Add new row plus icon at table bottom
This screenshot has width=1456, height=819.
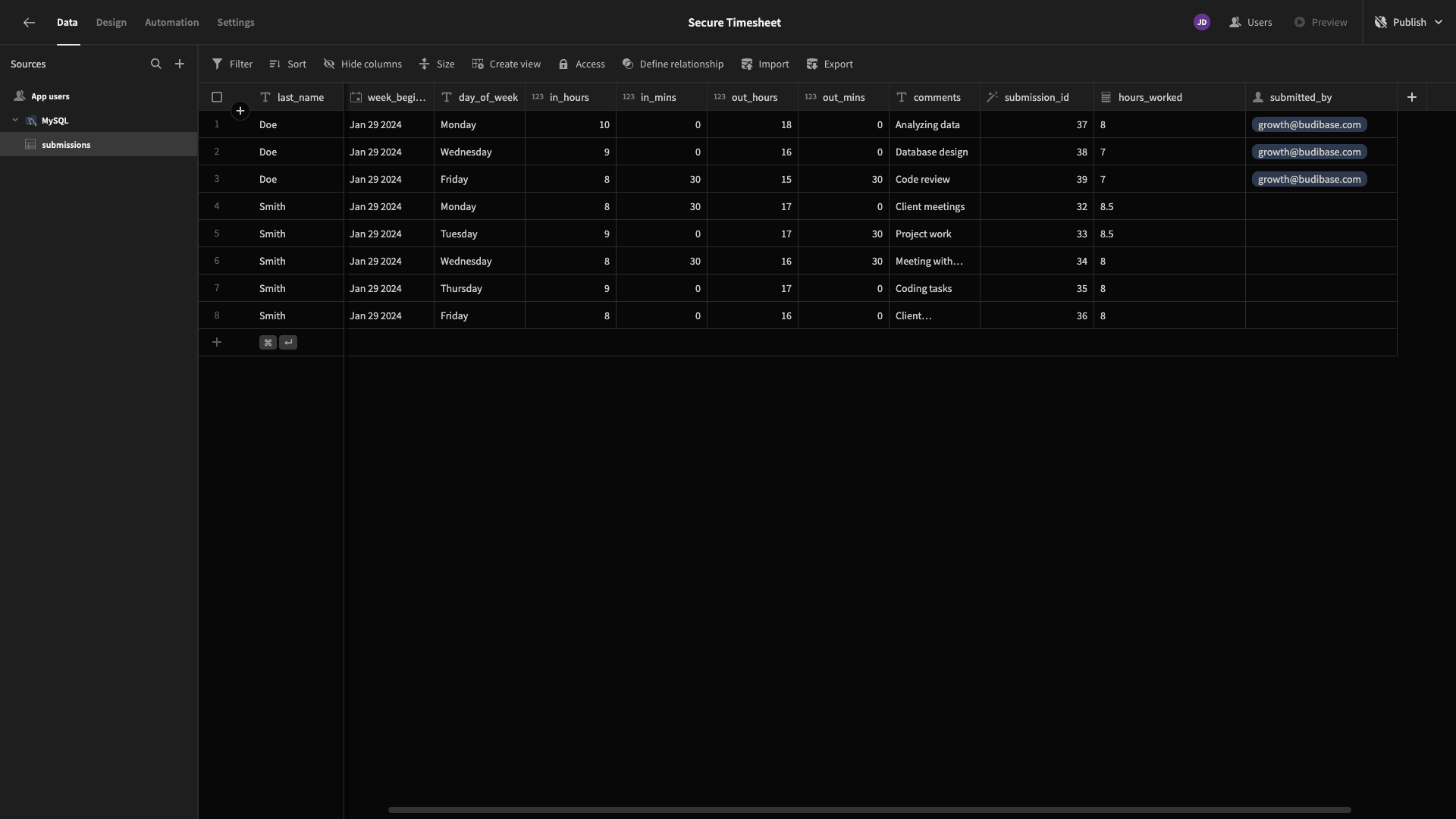pos(217,343)
